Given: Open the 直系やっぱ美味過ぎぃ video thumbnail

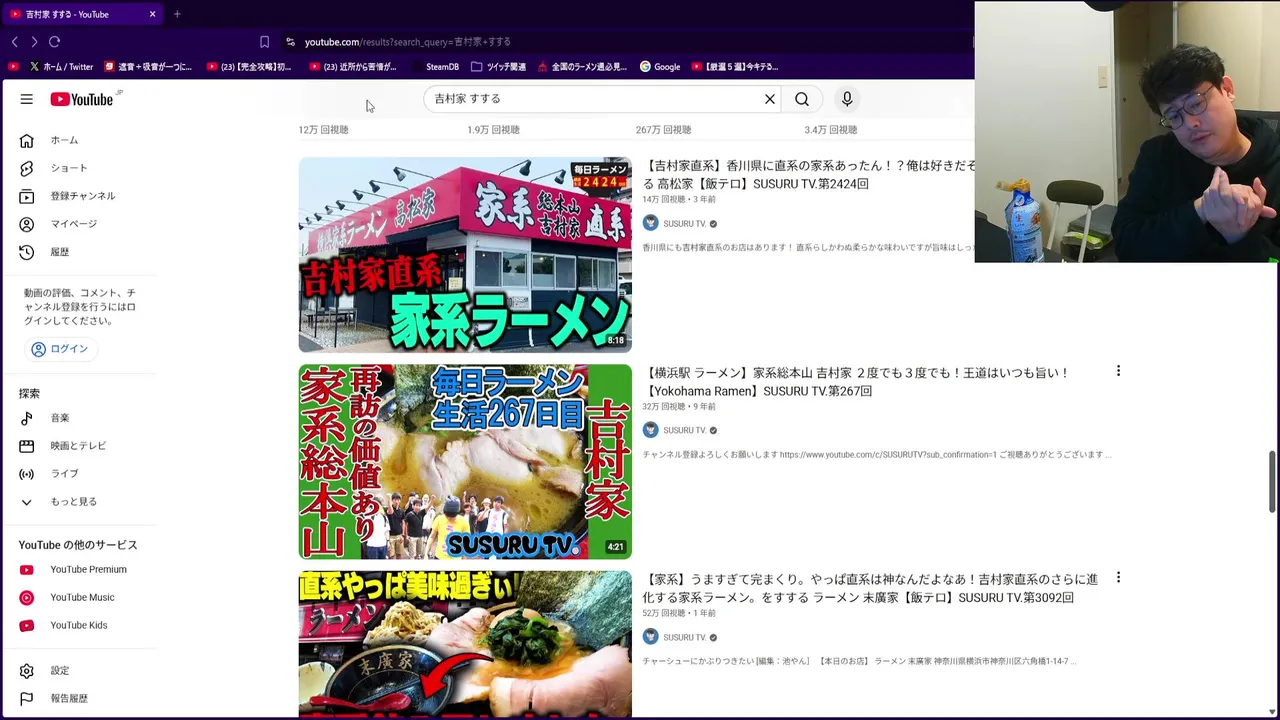Looking at the screenshot, I should (x=465, y=644).
